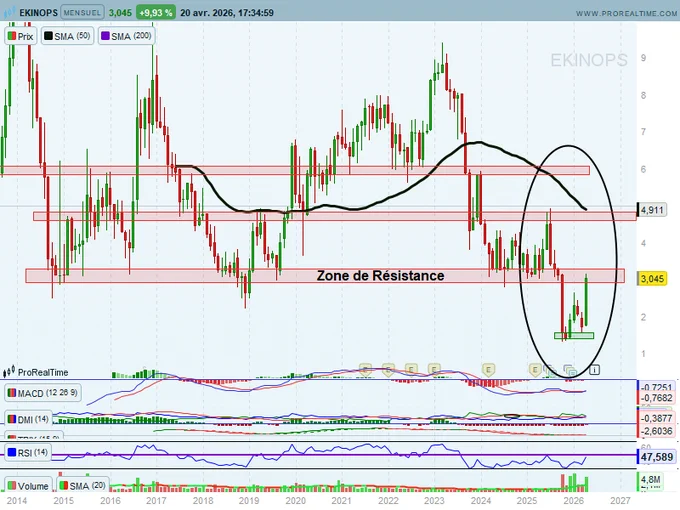Click the 2018 label on the time axis
This screenshot has height=510, width=680.
(x=203, y=500)
